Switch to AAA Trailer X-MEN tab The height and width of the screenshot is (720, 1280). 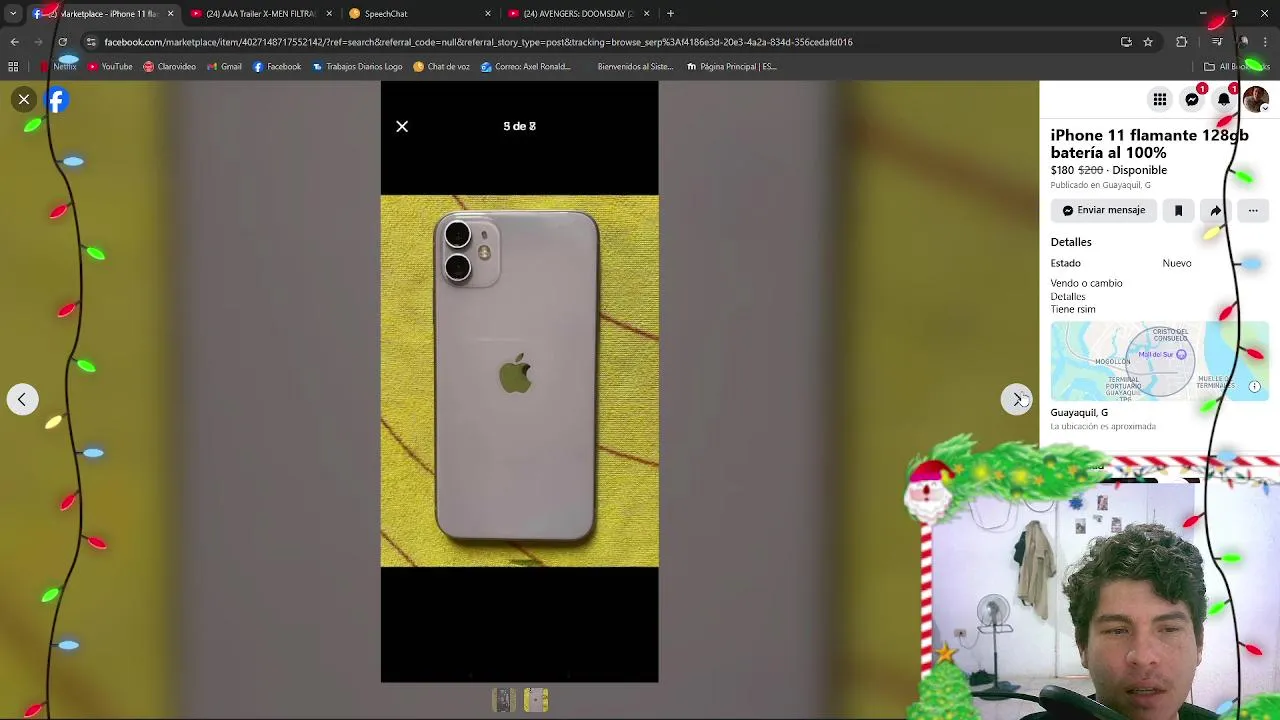260,14
